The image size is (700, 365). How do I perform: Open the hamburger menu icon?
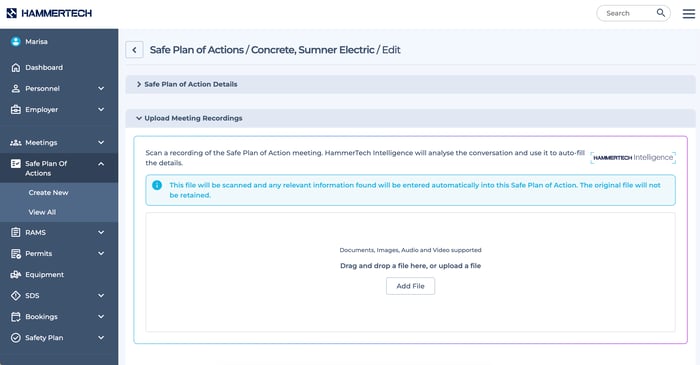(x=688, y=13)
